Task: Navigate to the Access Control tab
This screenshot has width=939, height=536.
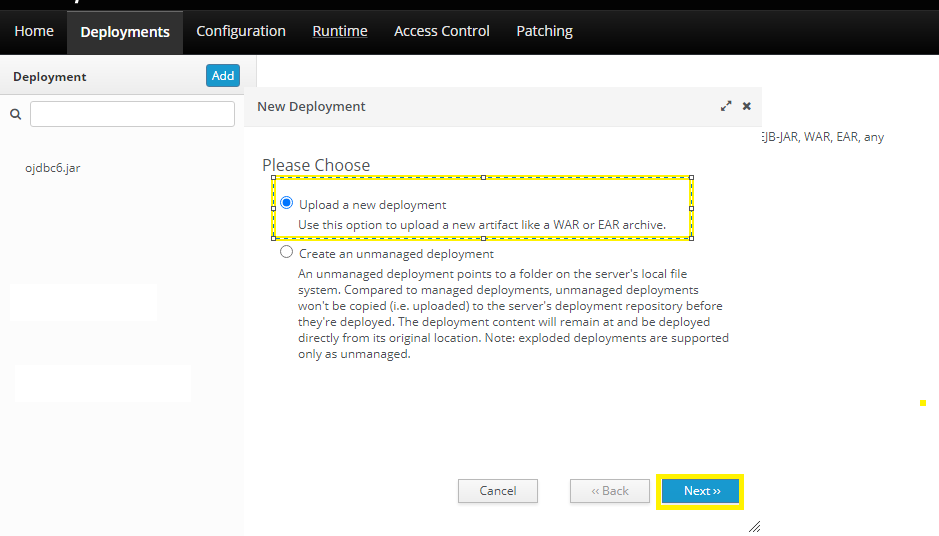Action: 442,31
